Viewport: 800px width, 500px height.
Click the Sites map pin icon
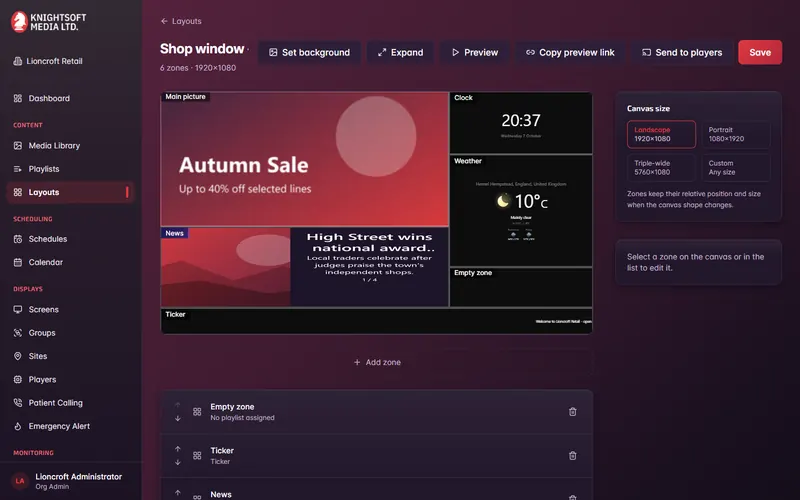tap(18, 356)
